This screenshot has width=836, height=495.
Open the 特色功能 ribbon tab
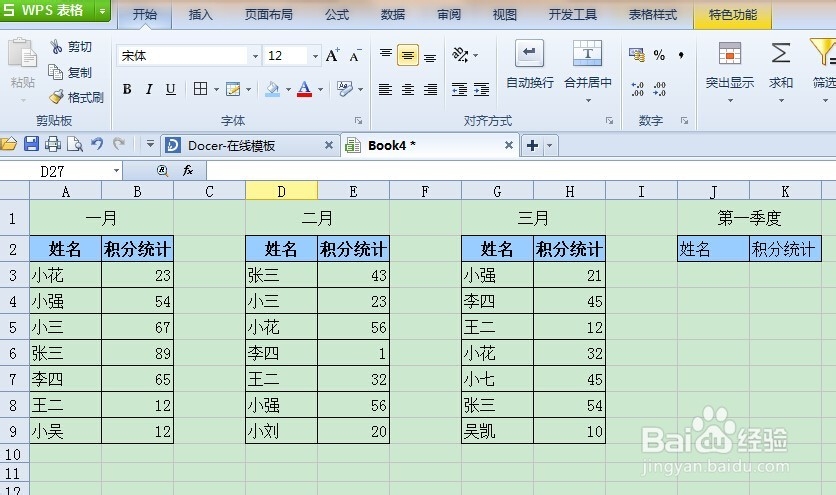pyautogui.click(x=733, y=15)
